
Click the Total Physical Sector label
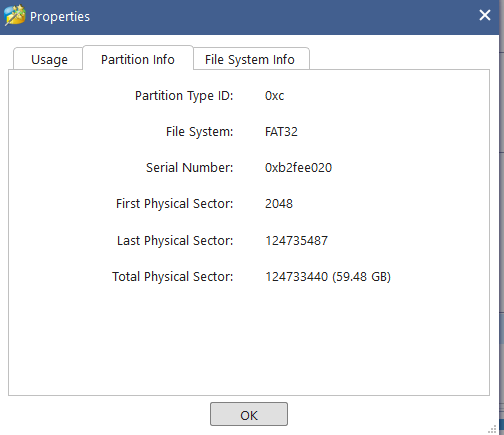[x=172, y=277]
